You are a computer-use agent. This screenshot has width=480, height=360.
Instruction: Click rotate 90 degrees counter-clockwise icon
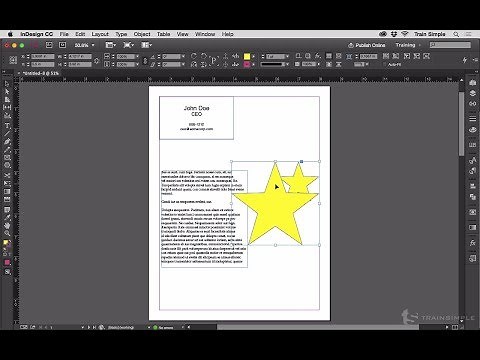204,56
